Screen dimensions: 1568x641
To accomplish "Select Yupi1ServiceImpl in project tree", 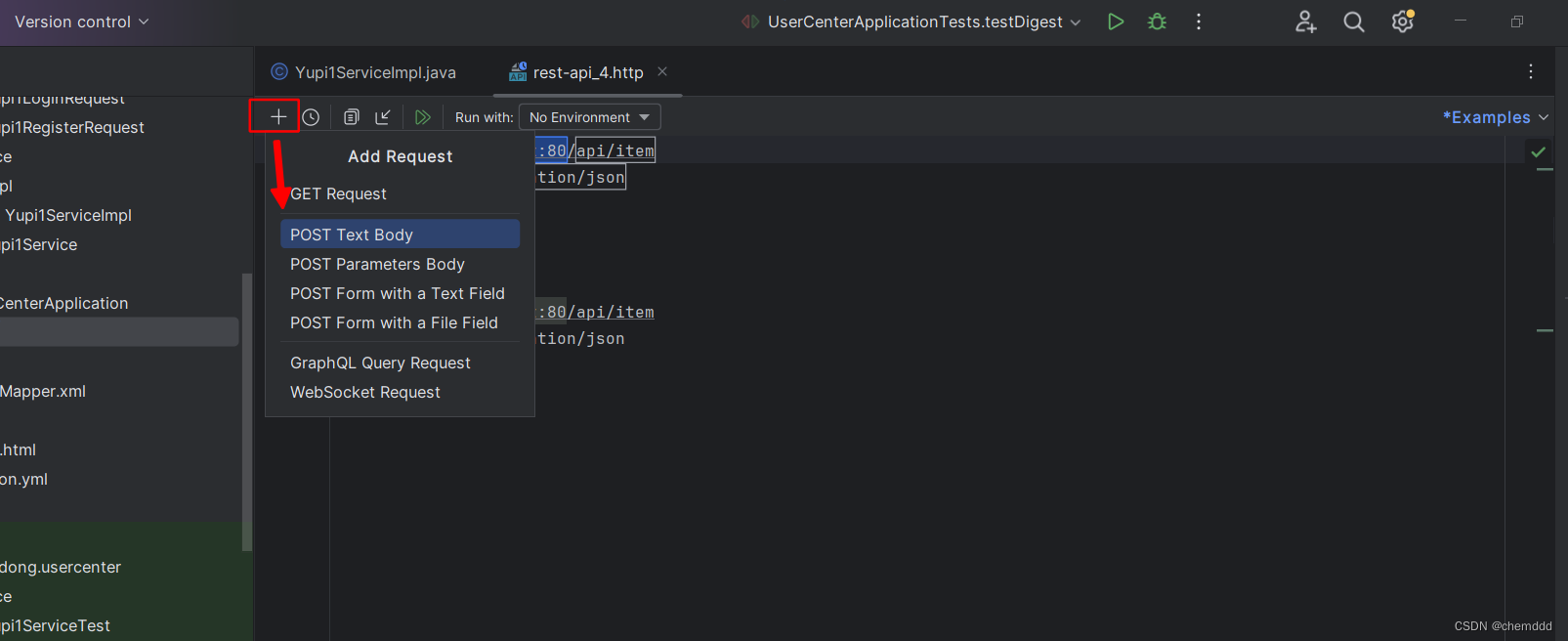I will [x=68, y=215].
